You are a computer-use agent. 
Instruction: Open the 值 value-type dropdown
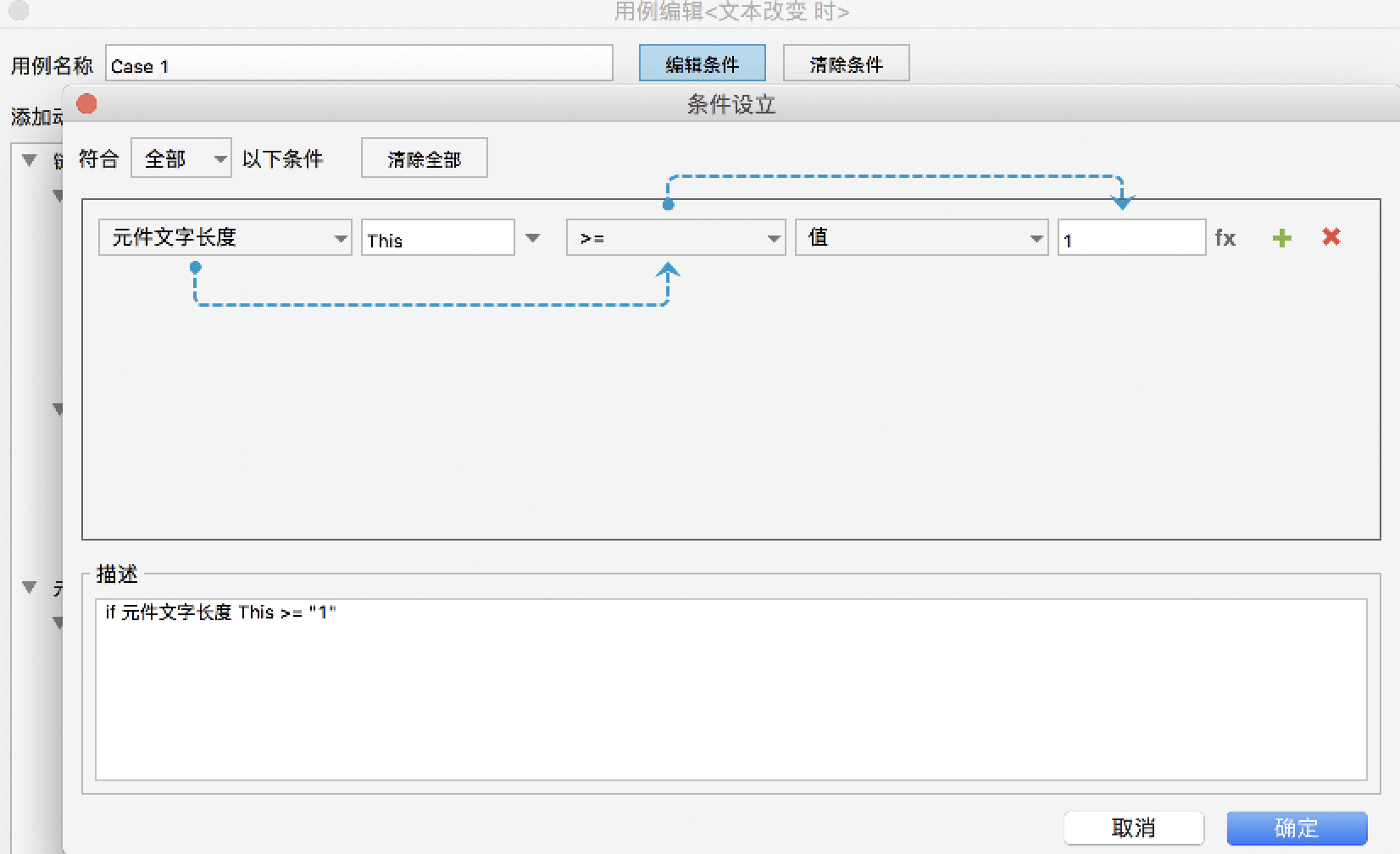(921, 238)
